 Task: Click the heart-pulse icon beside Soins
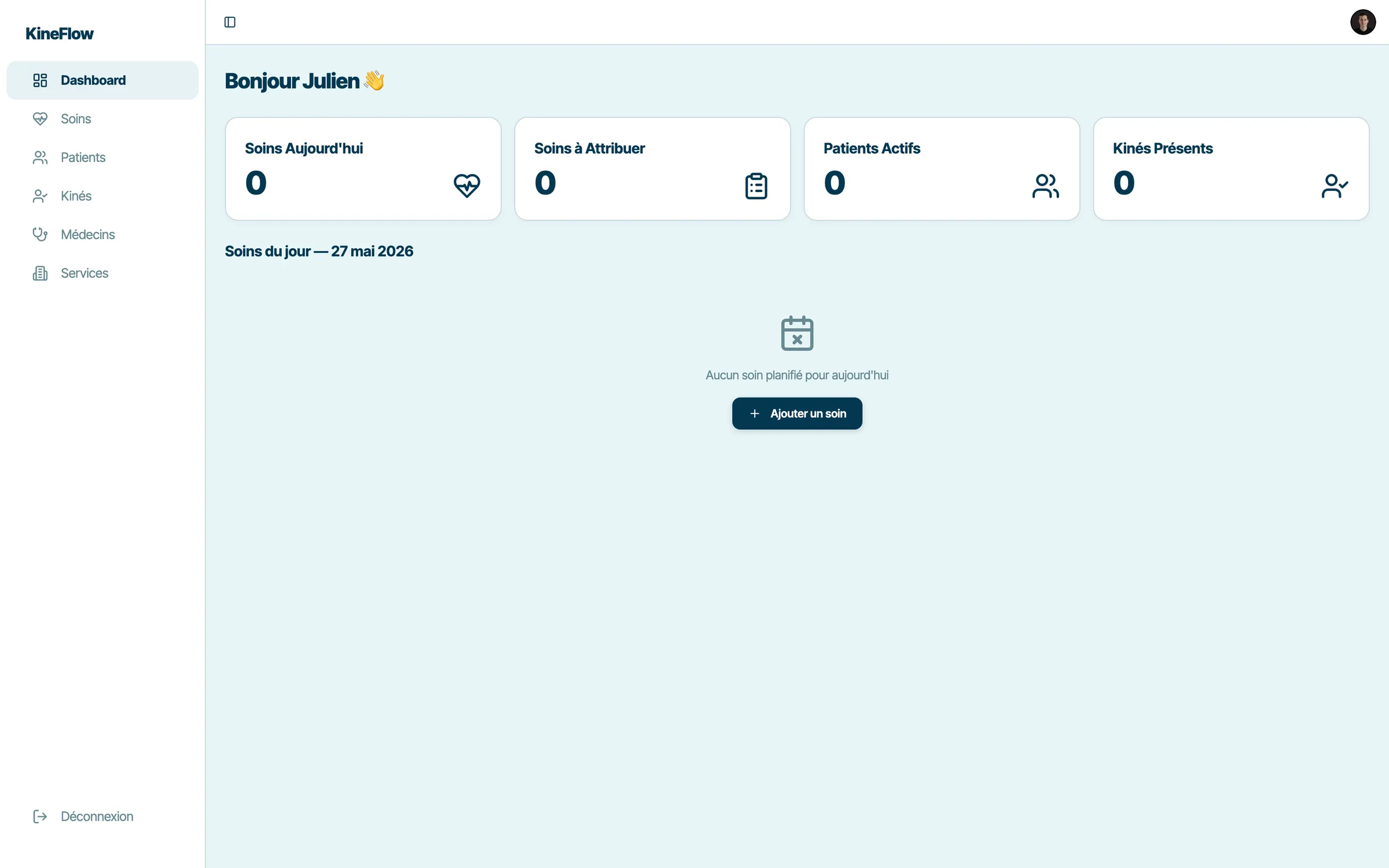(x=40, y=119)
